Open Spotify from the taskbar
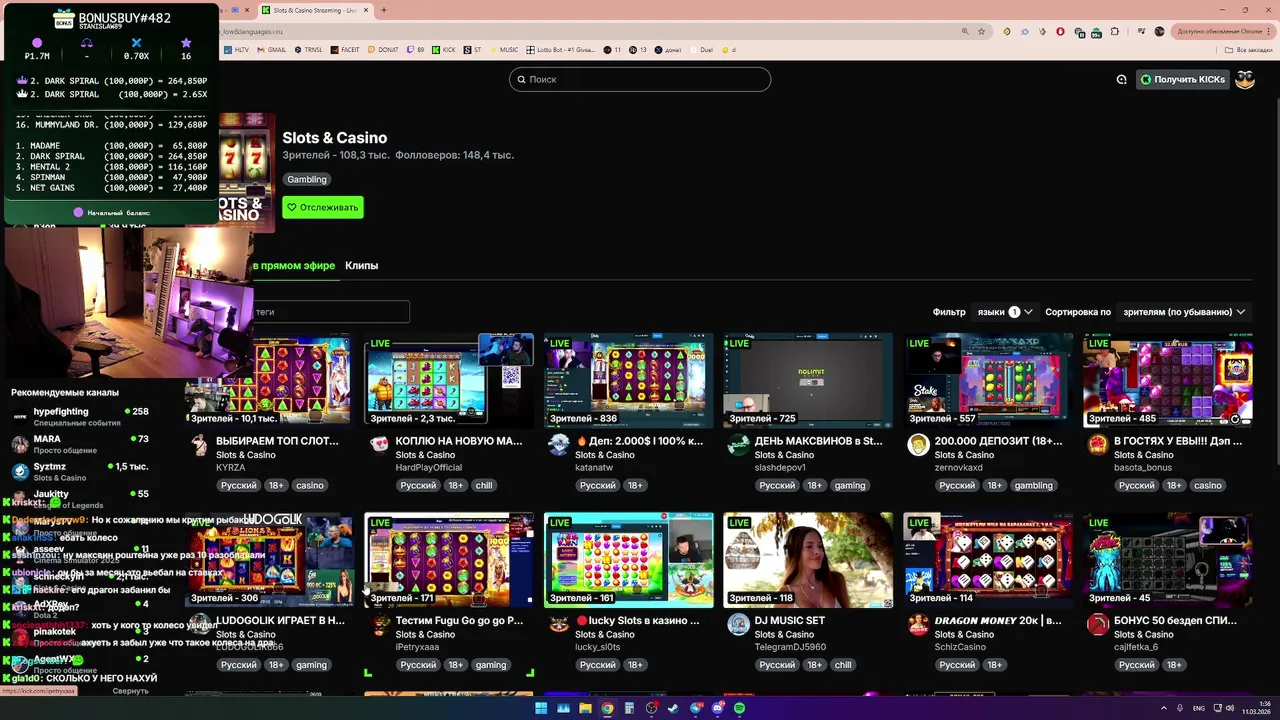This screenshot has height=720, width=1280. click(x=739, y=708)
